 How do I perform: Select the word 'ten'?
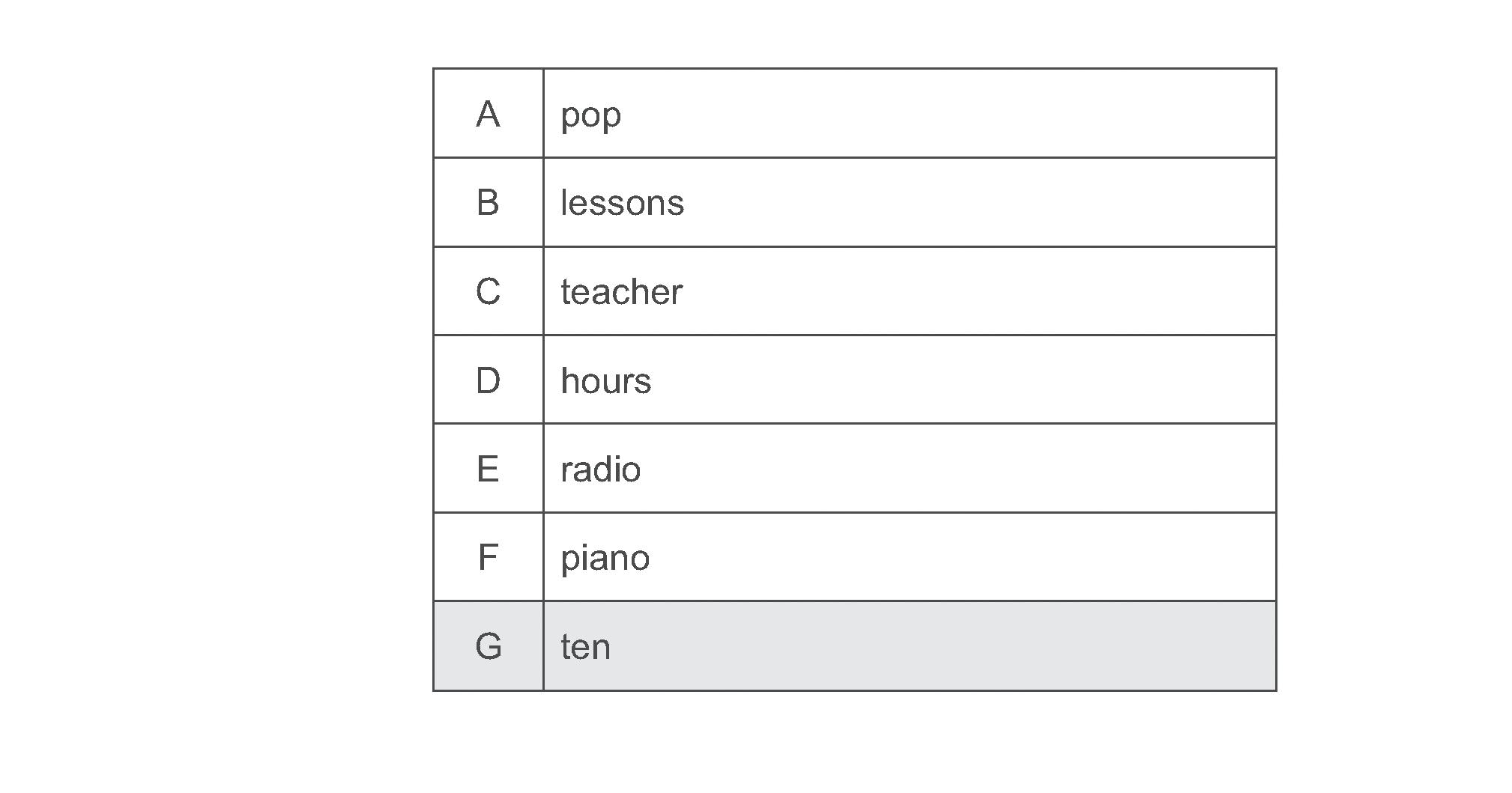point(585,647)
